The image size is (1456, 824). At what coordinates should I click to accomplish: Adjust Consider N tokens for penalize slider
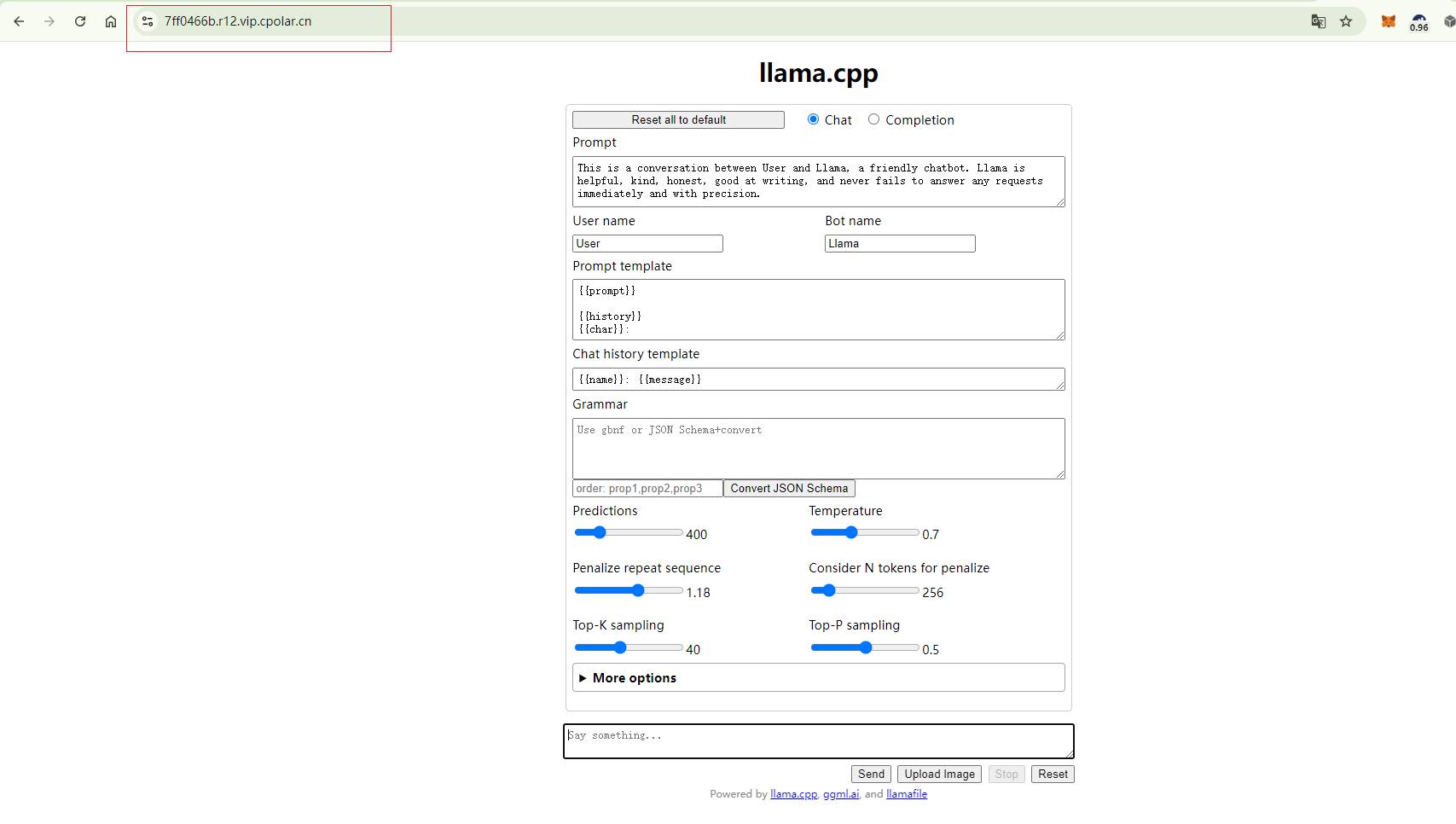click(x=865, y=590)
